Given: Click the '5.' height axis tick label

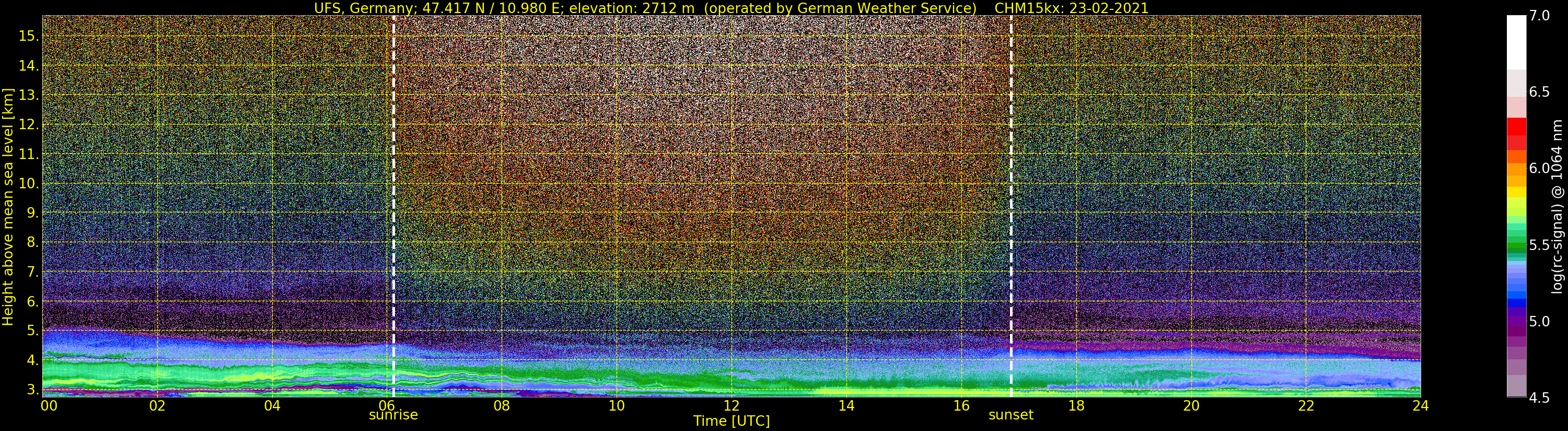Looking at the screenshot, I should 32,331.
